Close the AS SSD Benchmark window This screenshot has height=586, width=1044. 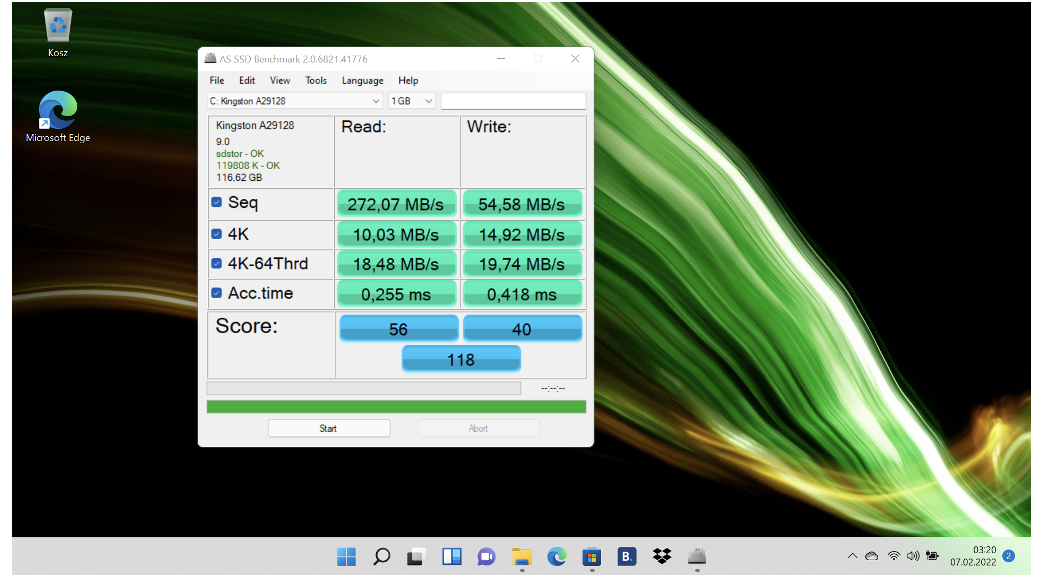575,59
